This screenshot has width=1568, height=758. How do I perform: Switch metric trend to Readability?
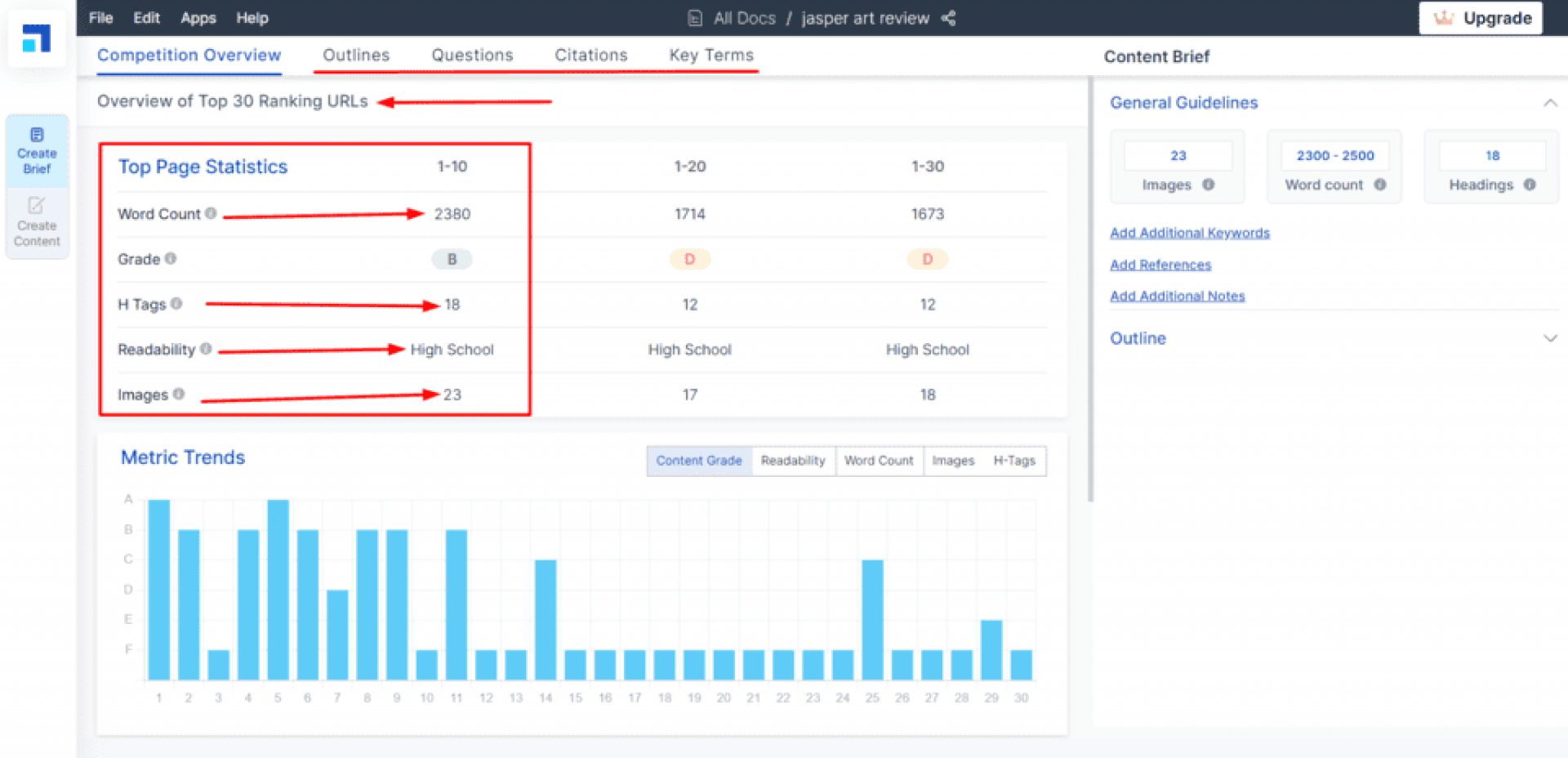pyautogui.click(x=792, y=461)
